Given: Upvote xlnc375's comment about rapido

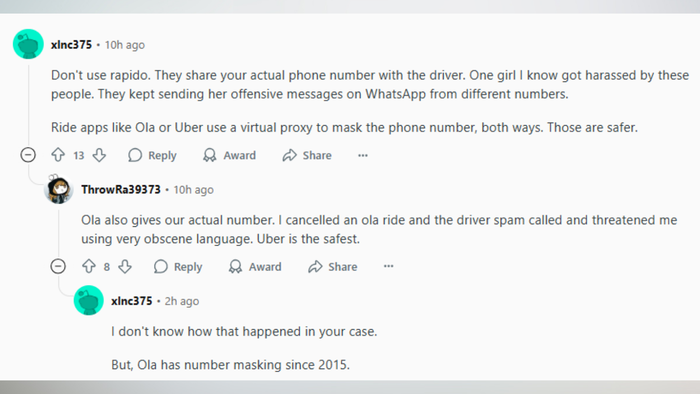Looking at the screenshot, I should [x=58, y=155].
